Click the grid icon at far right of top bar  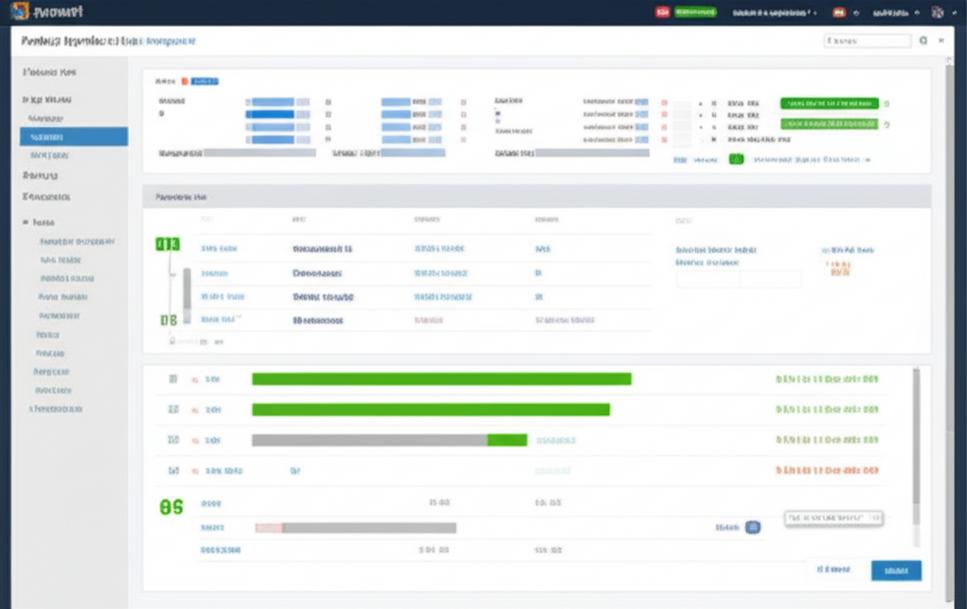937,13
